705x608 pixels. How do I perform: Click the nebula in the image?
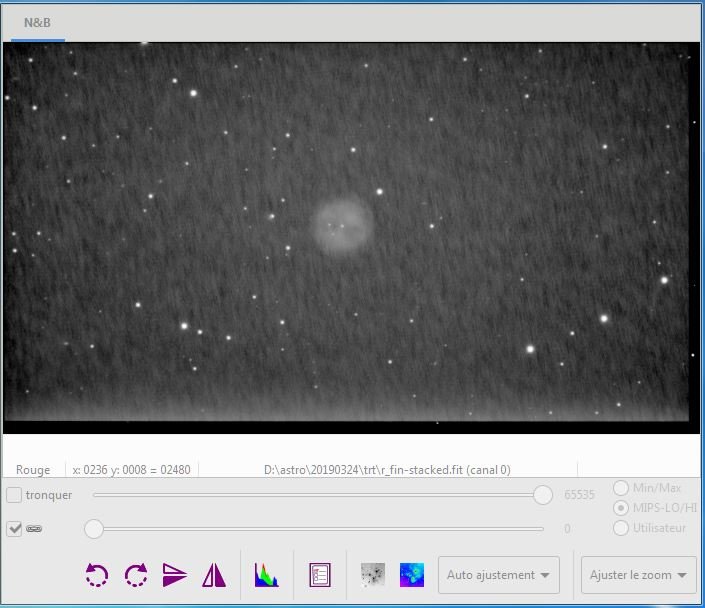click(x=344, y=224)
